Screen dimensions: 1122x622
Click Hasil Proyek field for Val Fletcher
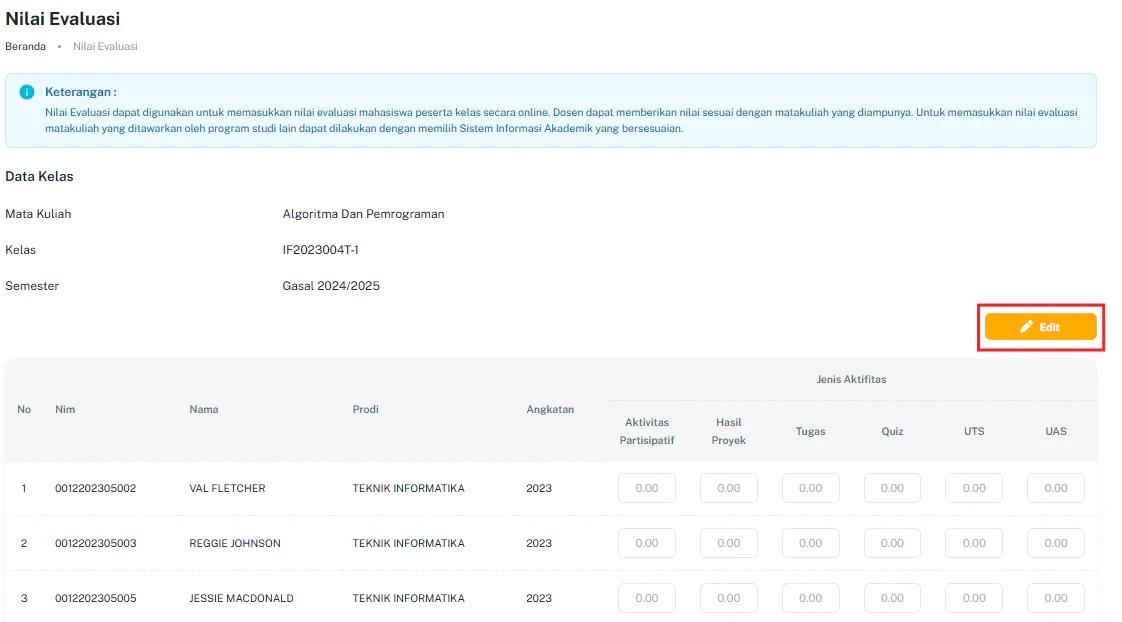pyautogui.click(x=728, y=488)
